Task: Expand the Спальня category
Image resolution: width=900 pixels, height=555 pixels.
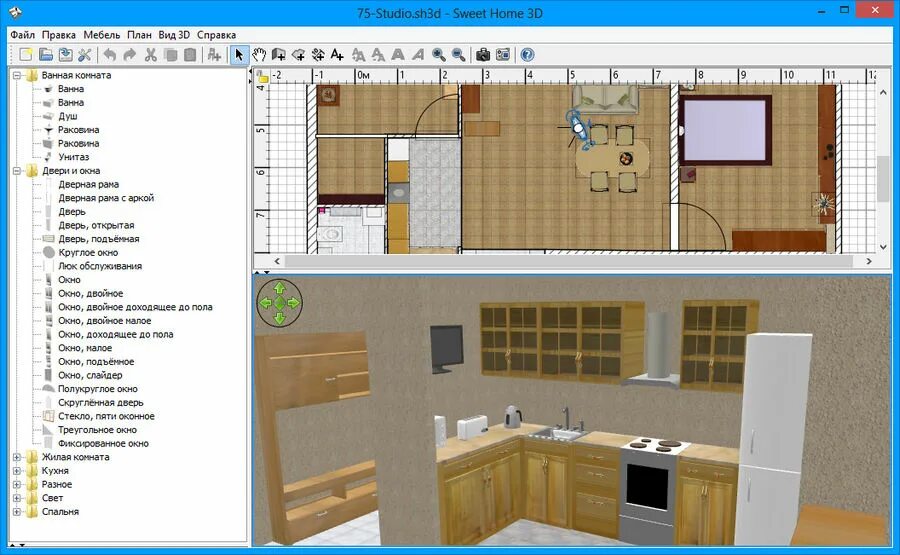Action: (x=17, y=511)
